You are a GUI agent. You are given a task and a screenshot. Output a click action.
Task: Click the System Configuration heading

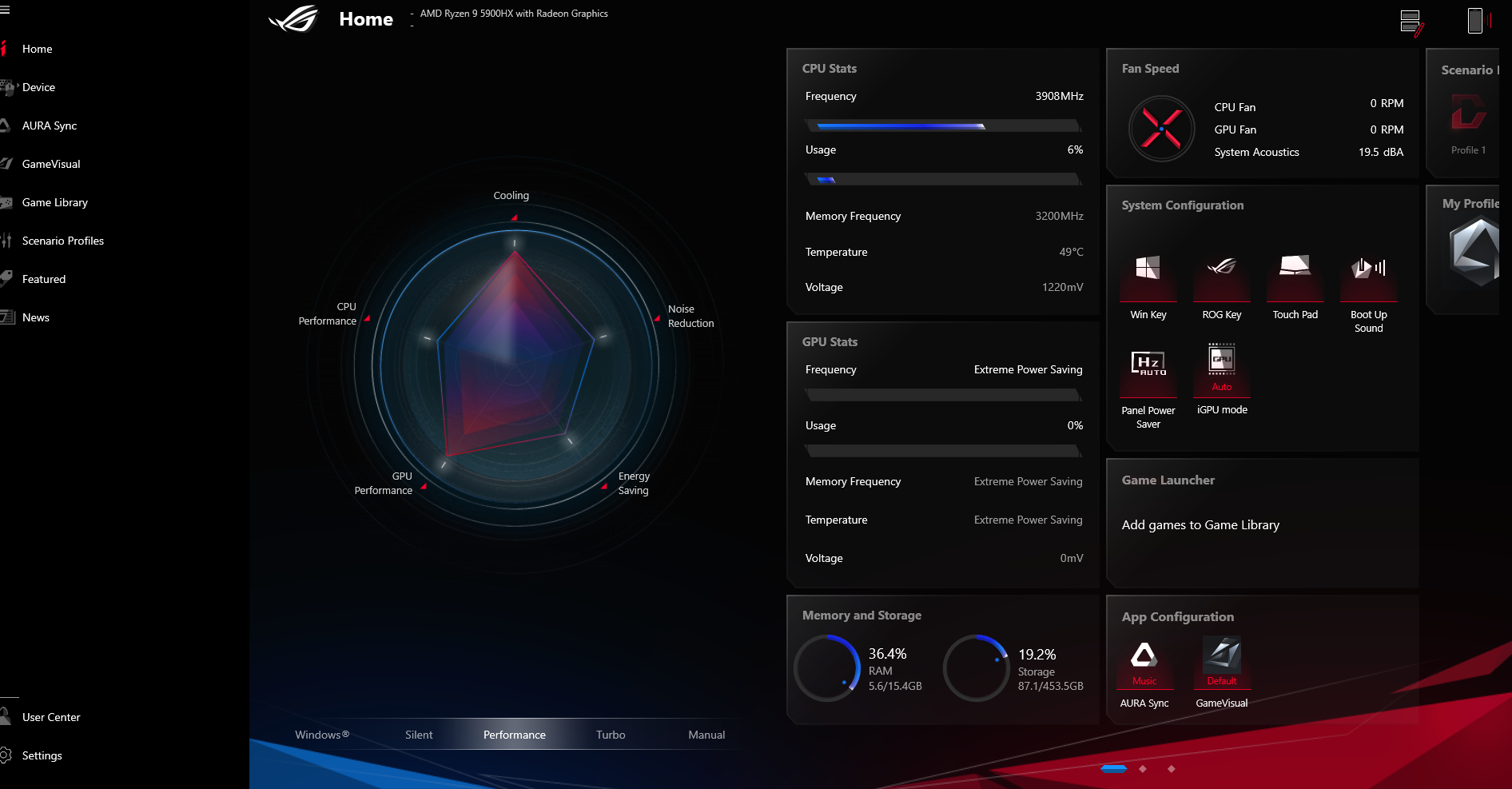coord(1183,205)
